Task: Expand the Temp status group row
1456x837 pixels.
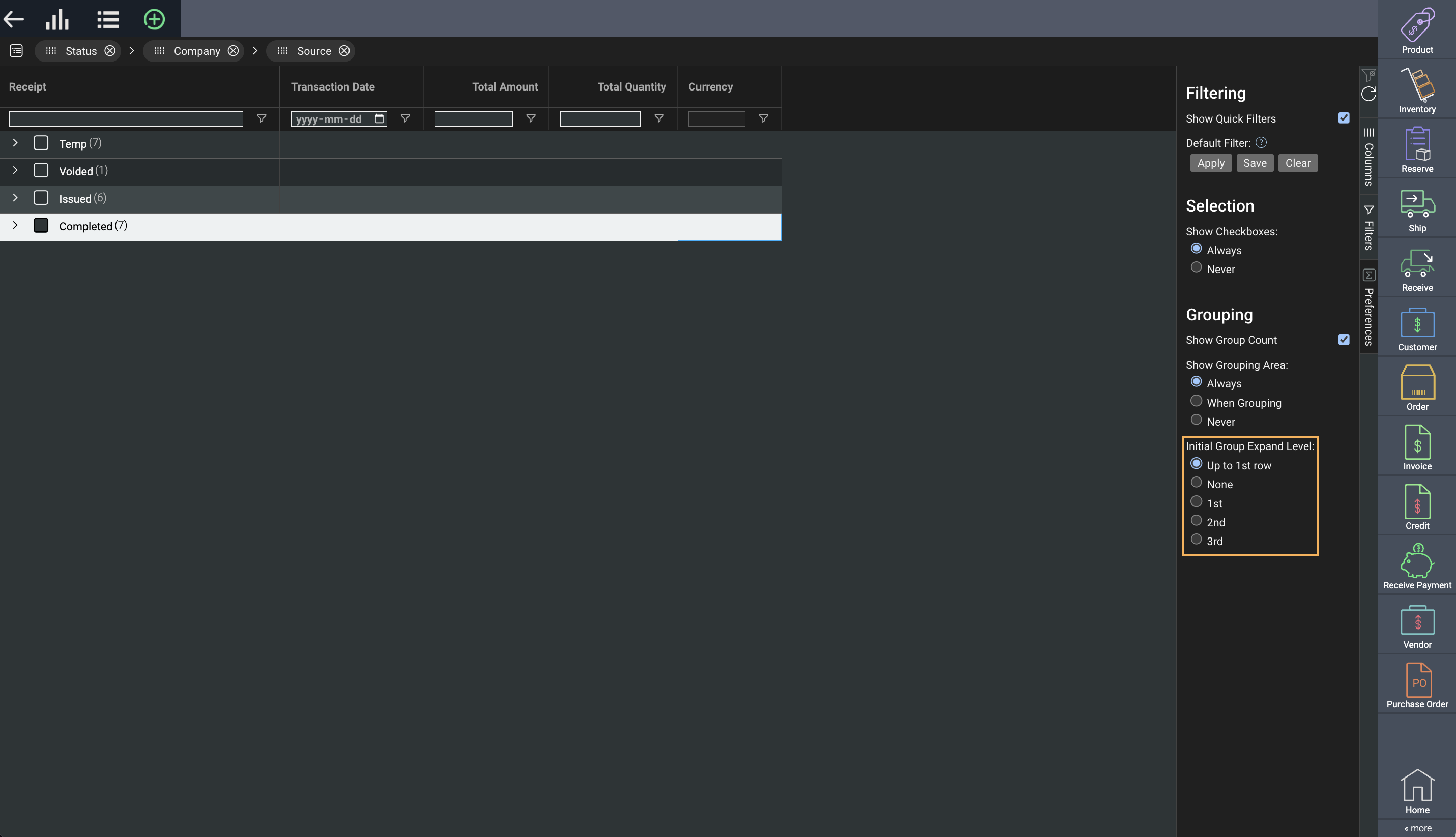Action: [16, 143]
